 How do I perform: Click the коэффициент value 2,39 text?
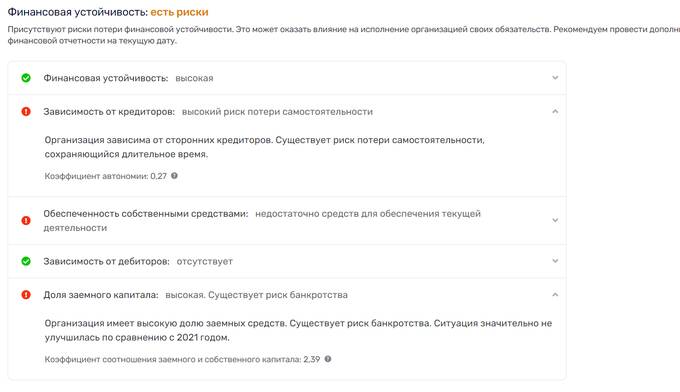click(311, 359)
